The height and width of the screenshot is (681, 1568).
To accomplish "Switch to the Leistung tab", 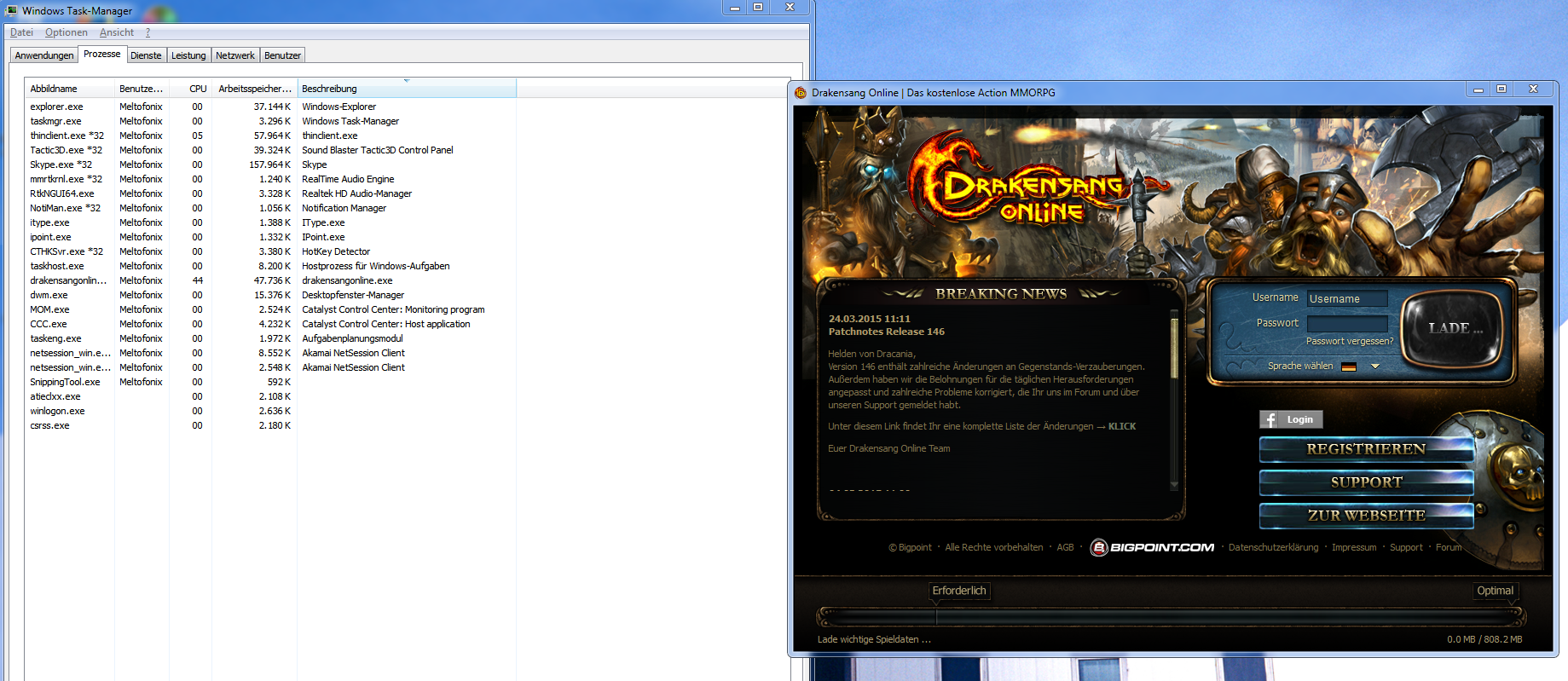I will coord(188,55).
